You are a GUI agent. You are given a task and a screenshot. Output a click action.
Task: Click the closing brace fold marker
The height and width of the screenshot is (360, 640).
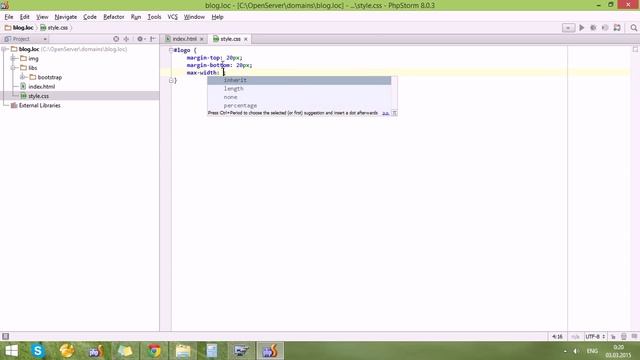coord(171,80)
